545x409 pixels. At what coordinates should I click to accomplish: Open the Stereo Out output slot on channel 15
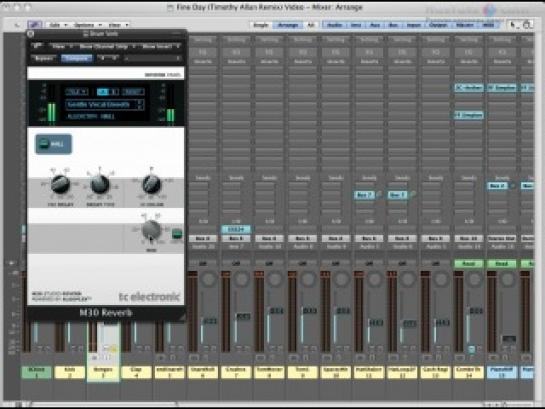coord(501,238)
